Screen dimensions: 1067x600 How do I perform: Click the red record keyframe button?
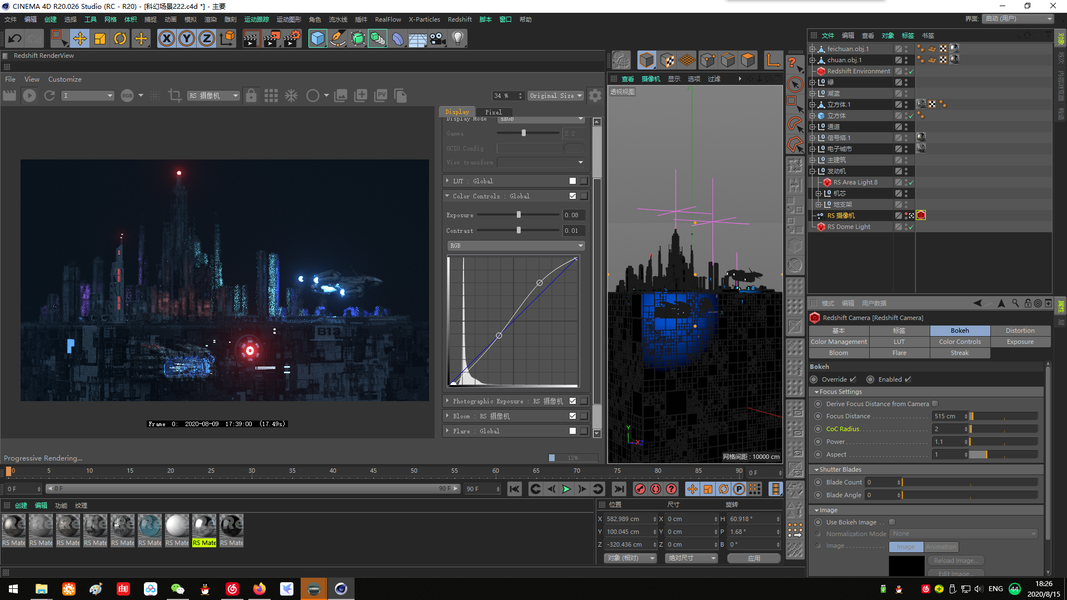[640, 489]
